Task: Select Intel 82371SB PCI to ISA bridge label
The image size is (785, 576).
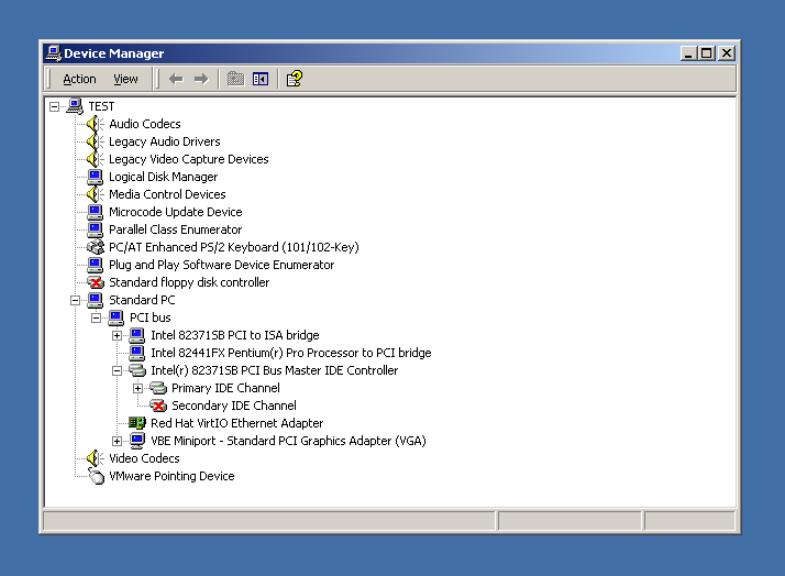Action: pos(235,335)
